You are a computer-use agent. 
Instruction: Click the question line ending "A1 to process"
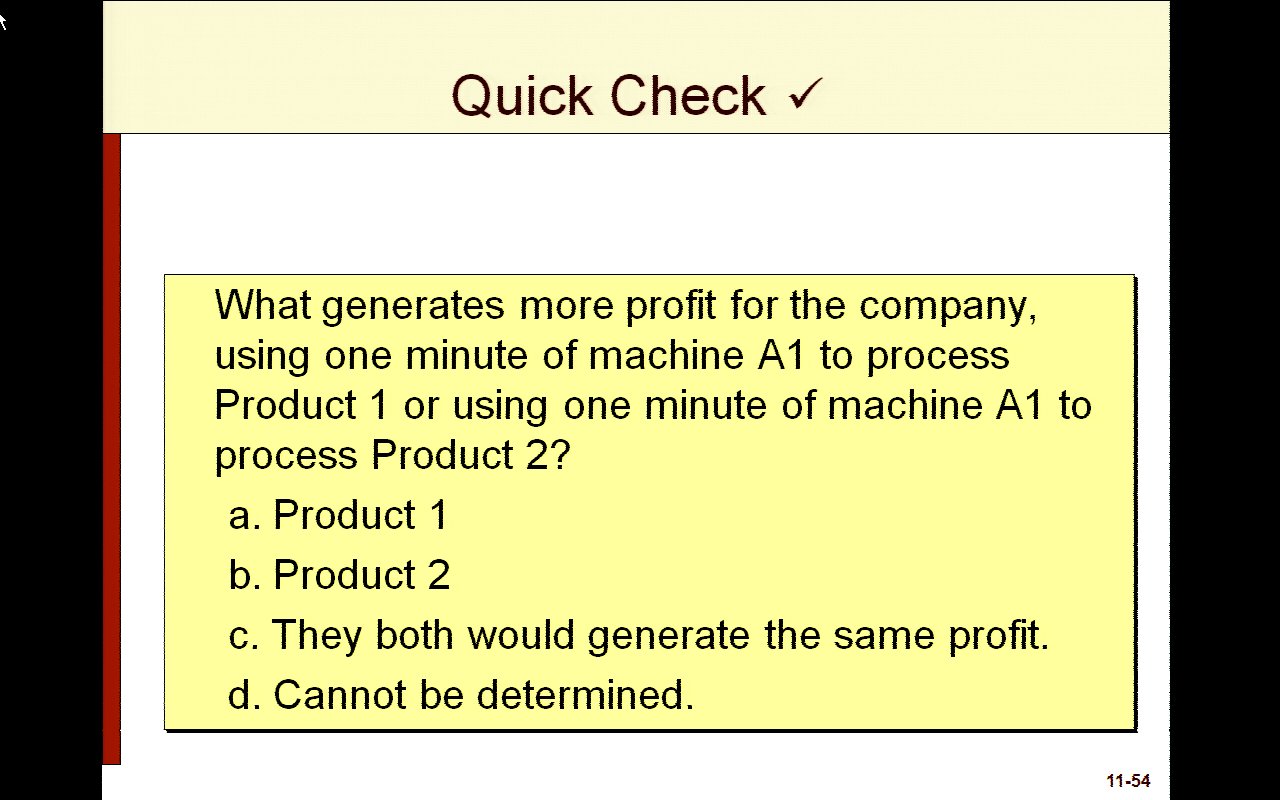pos(612,356)
